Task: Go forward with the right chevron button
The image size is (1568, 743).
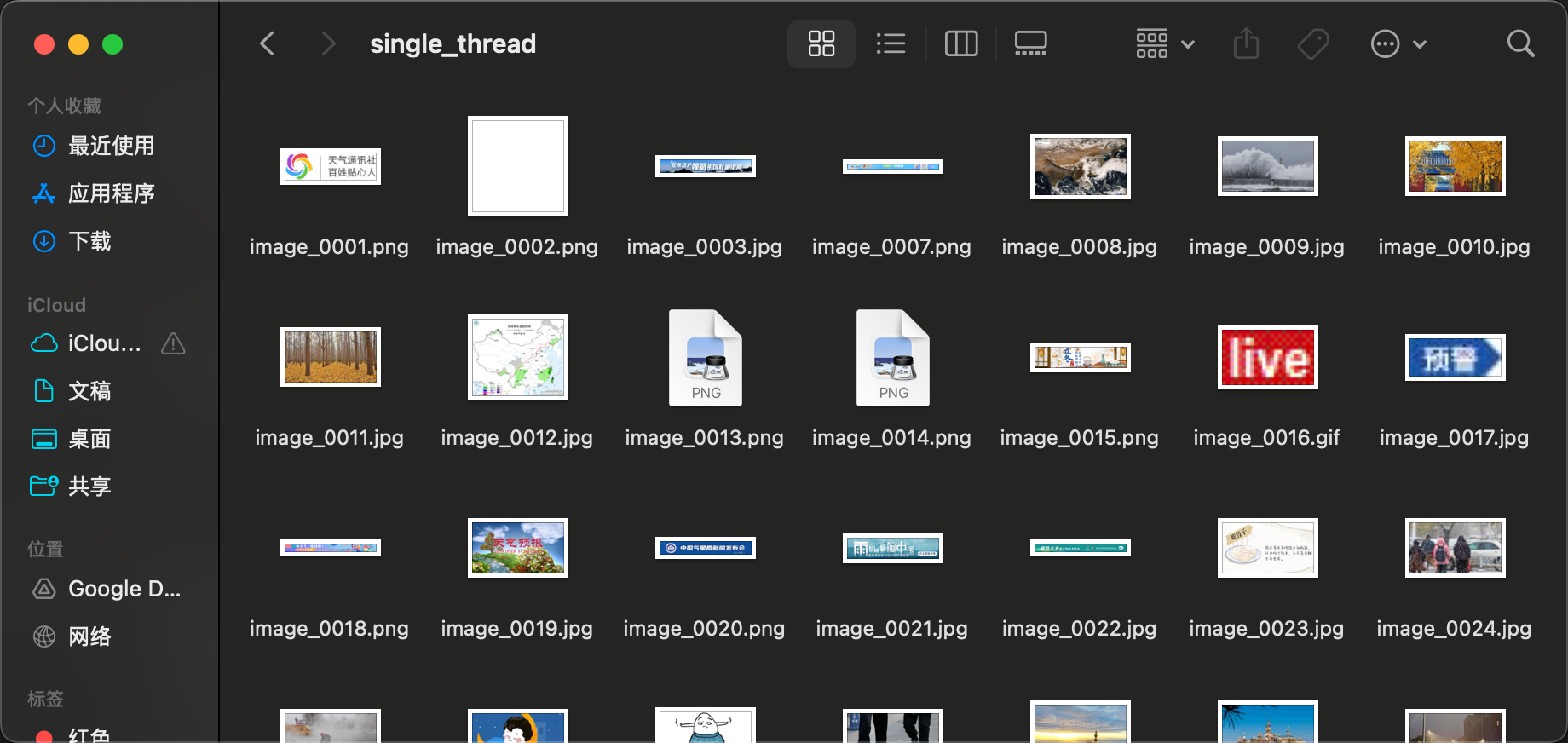Action: click(x=328, y=43)
